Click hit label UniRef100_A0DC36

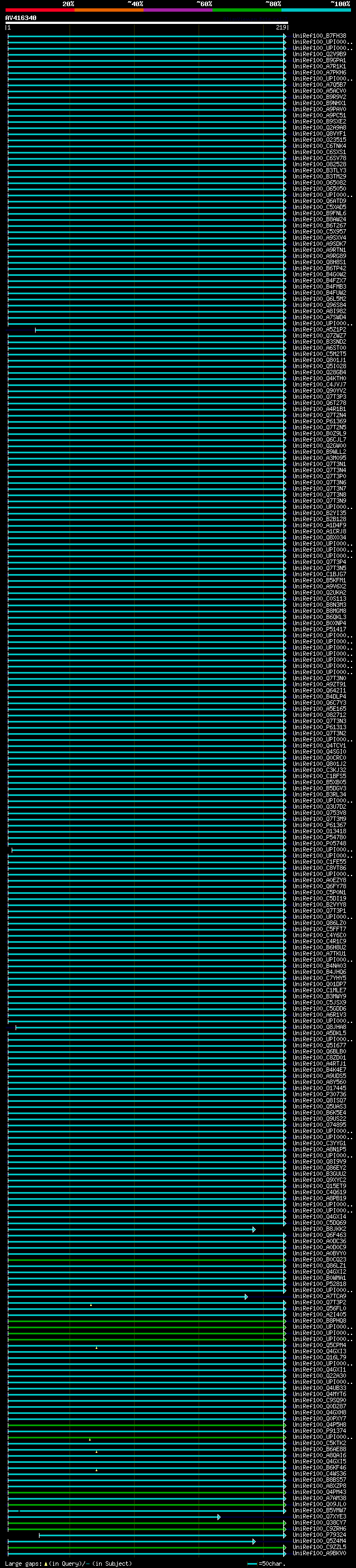pyautogui.click(x=319, y=1241)
